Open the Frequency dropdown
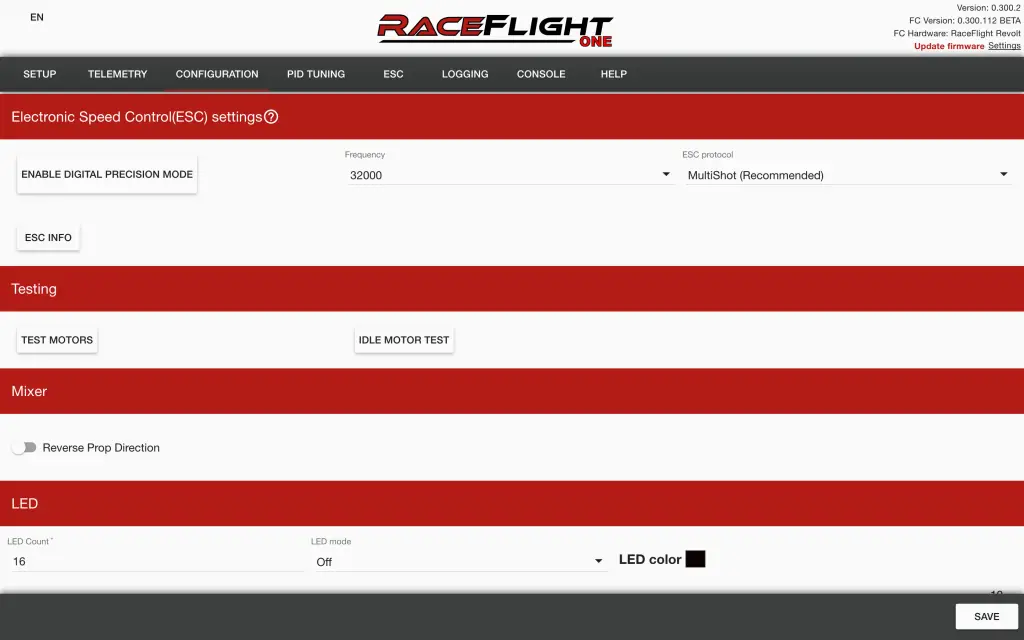Viewport: 1024px width, 640px height. 664,174
